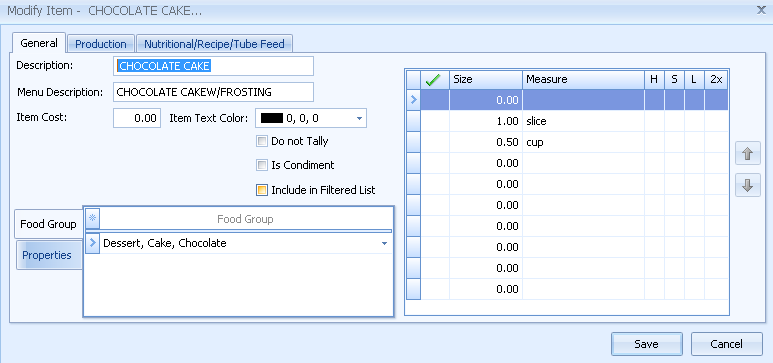The width and height of the screenshot is (773, 363).
Task: Click the H column header
Action: [x=654, y=79]
